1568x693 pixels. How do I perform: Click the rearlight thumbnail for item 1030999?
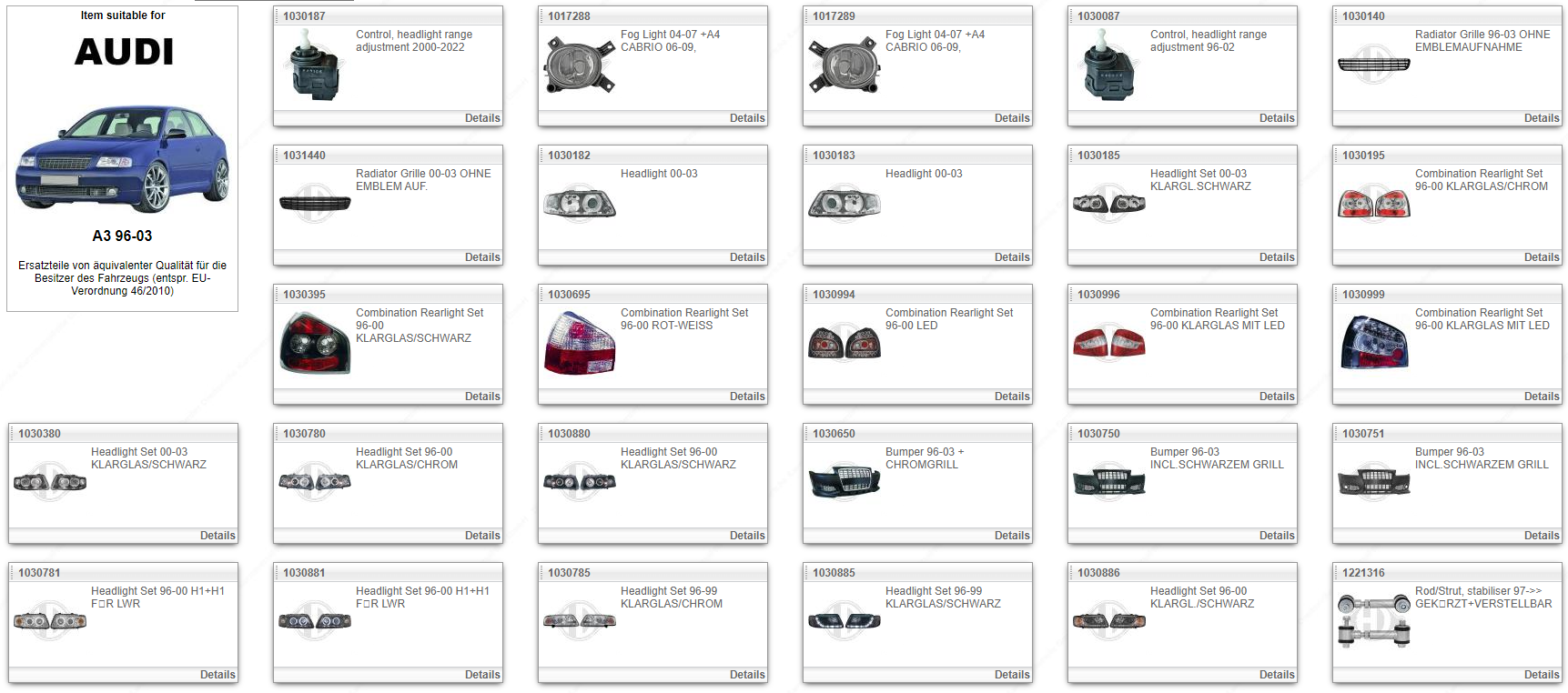click(1373, 343)
